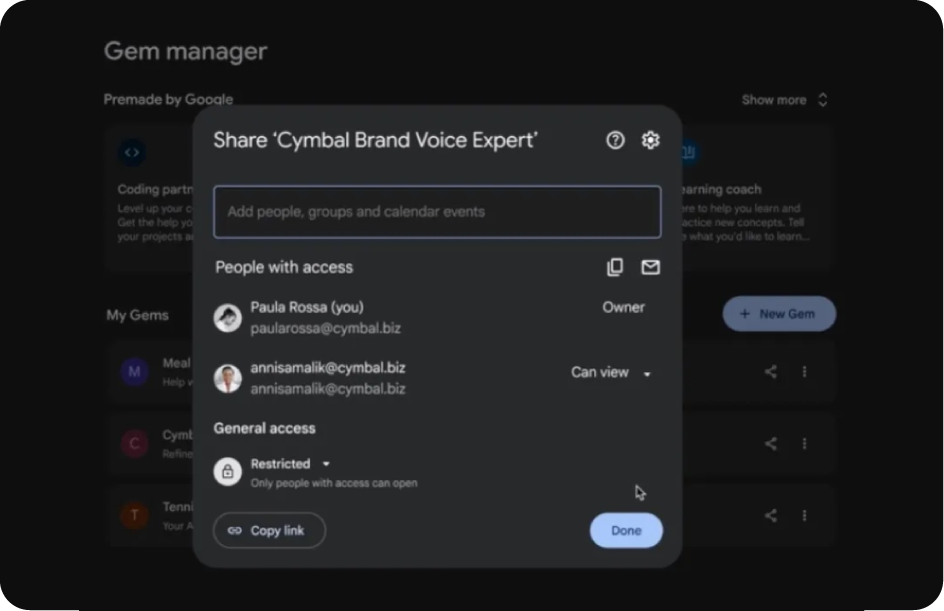
Task: Click the M avatar of Meal gem
Action: [x=134, y=371]
